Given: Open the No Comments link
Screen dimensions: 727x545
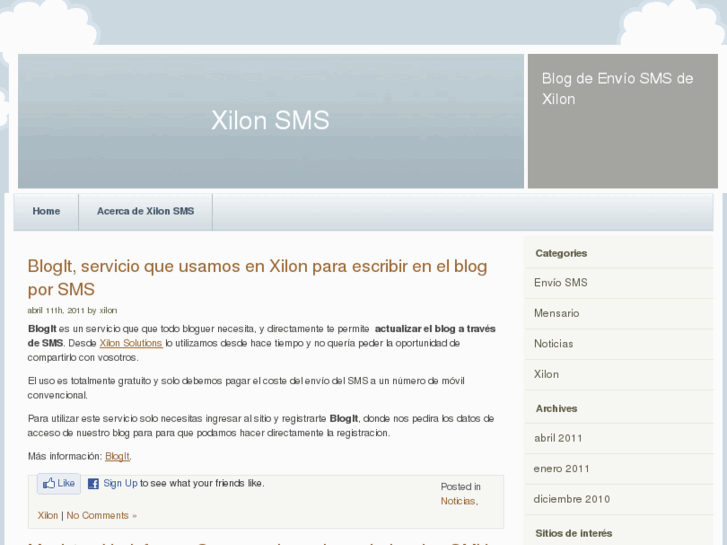Looking at the screenshot, I should pos(102,515).
